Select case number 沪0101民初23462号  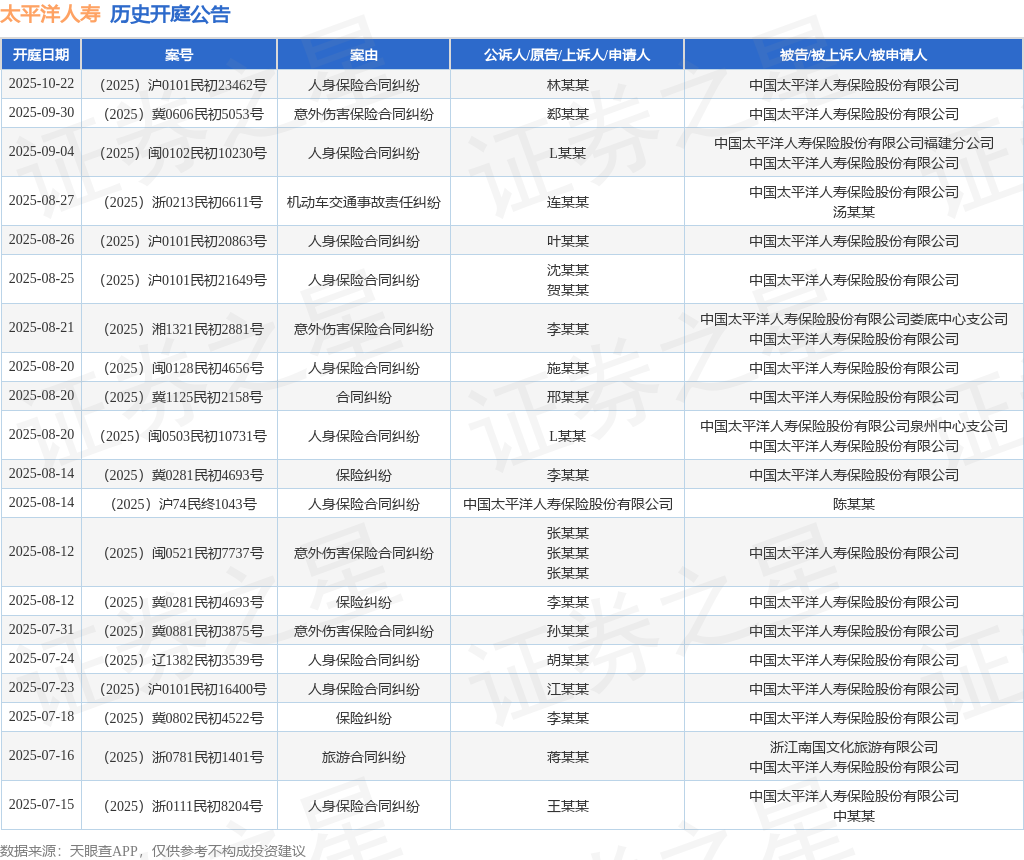click(183, 86)
